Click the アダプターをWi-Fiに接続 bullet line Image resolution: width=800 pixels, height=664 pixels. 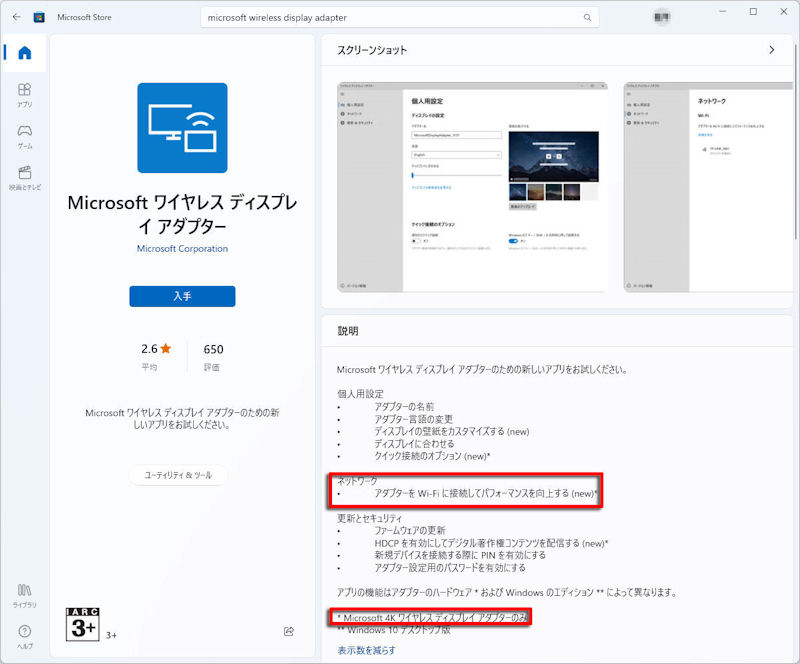pyautogui.click(x=485, y=493)
